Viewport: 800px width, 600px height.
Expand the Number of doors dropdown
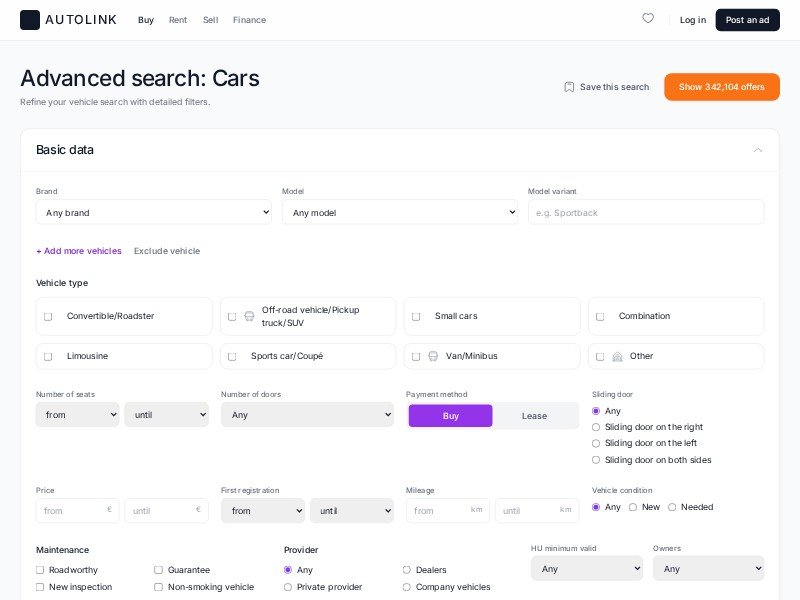[x=307, y=415]
